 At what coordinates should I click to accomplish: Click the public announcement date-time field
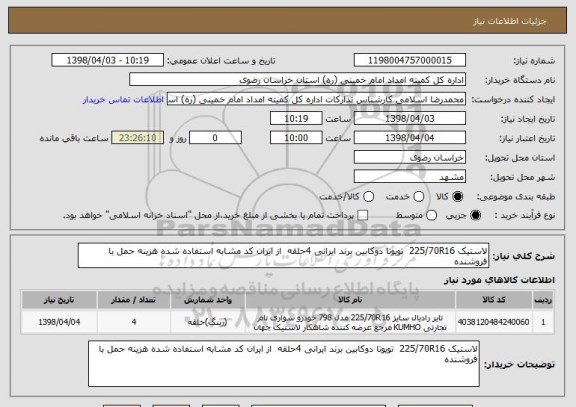pyautogui.click(x=108, y=60)
